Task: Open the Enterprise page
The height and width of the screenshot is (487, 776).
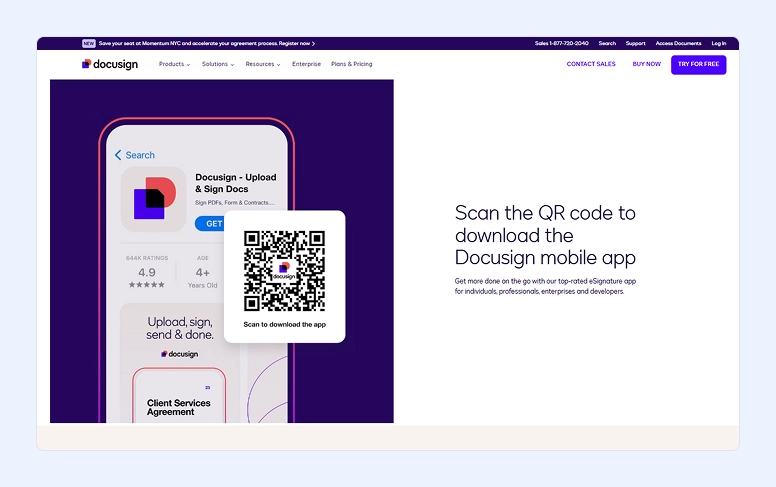Action: (x=306, y=64)
